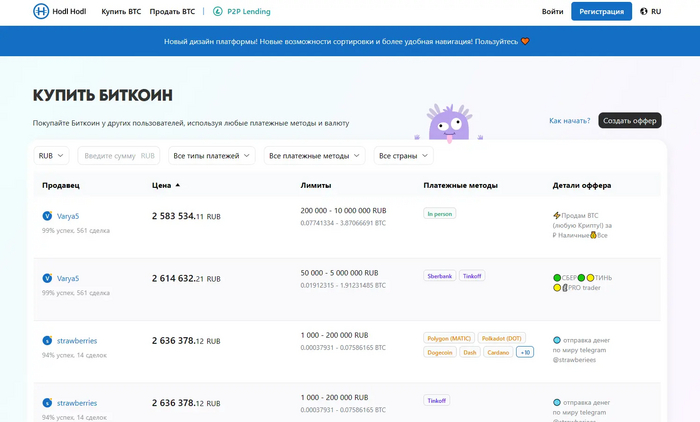
Task: Click the Платежные методы column header
Action: (460, 185)
